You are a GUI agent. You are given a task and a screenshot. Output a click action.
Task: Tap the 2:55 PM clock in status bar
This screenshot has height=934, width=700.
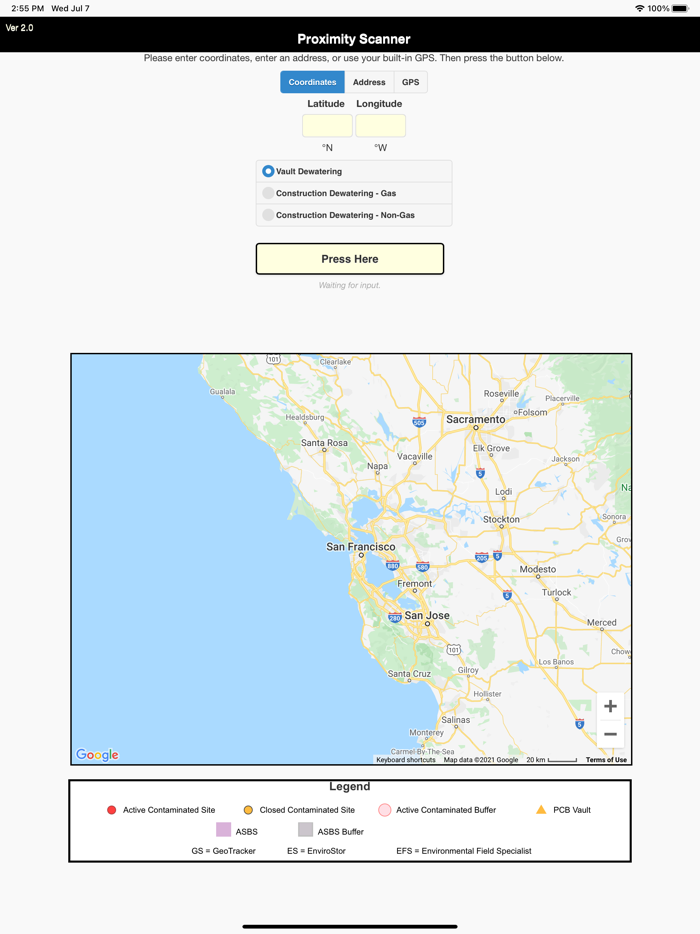pyautogui.click(x=27, y=8)
